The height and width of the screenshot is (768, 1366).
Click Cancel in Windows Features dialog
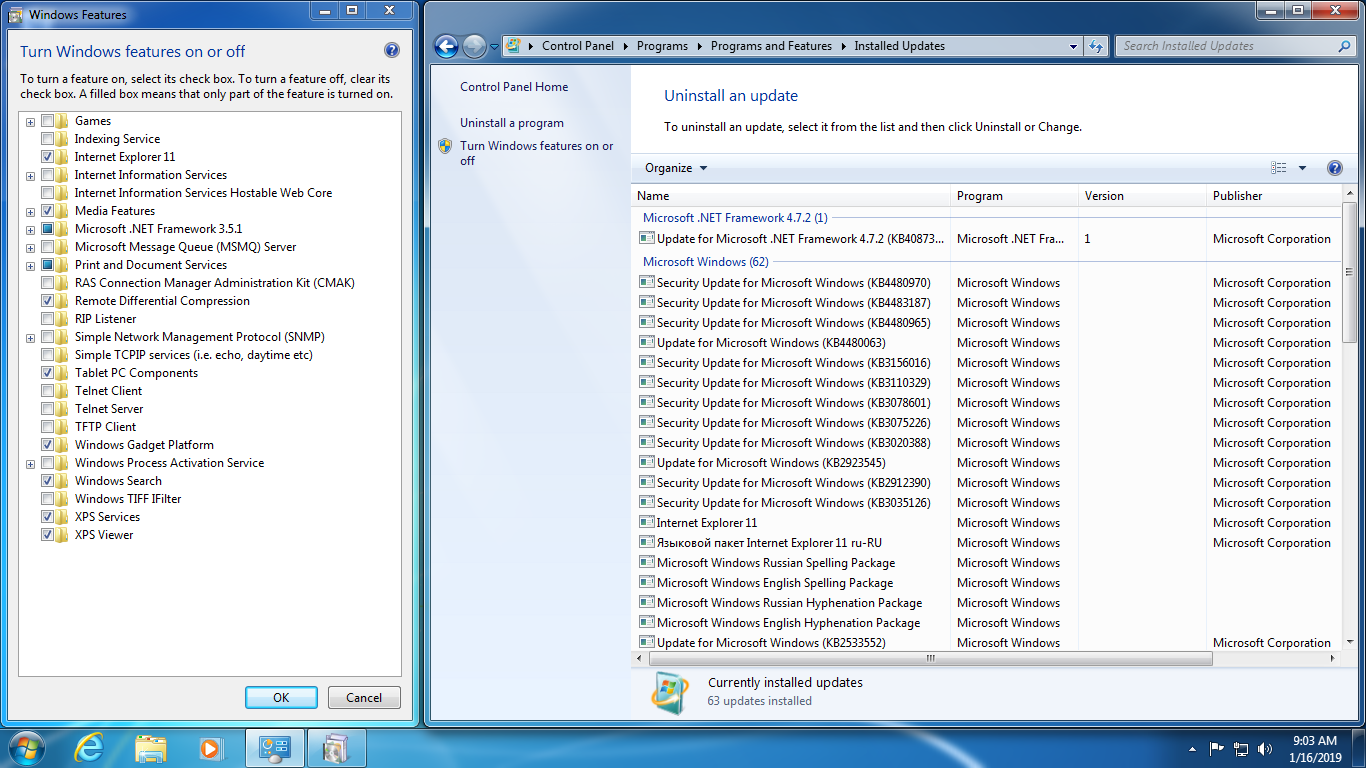point(364,698)
